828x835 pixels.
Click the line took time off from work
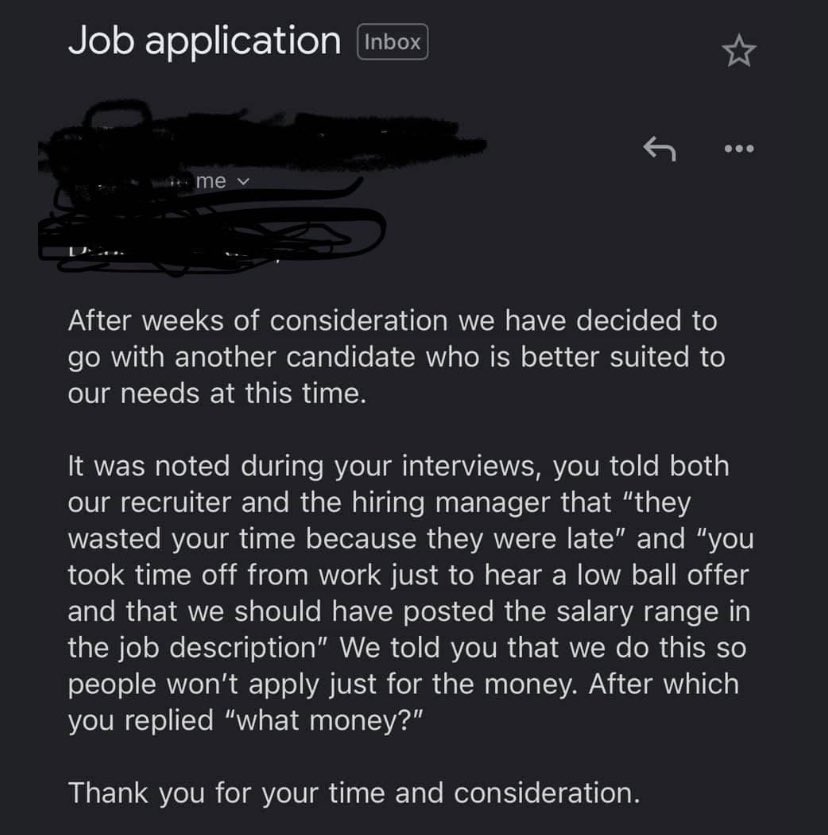[408, 575]
